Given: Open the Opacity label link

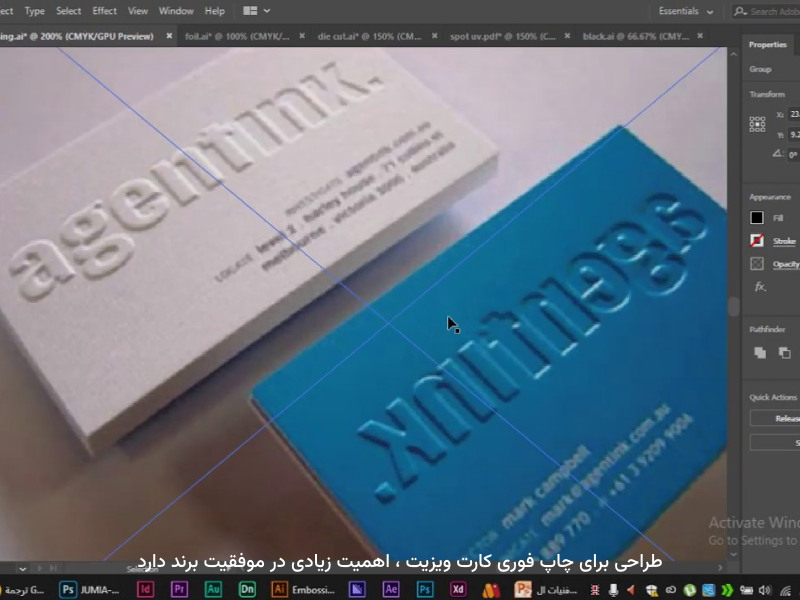Looking at the screenshot, I should click(786, 264).
